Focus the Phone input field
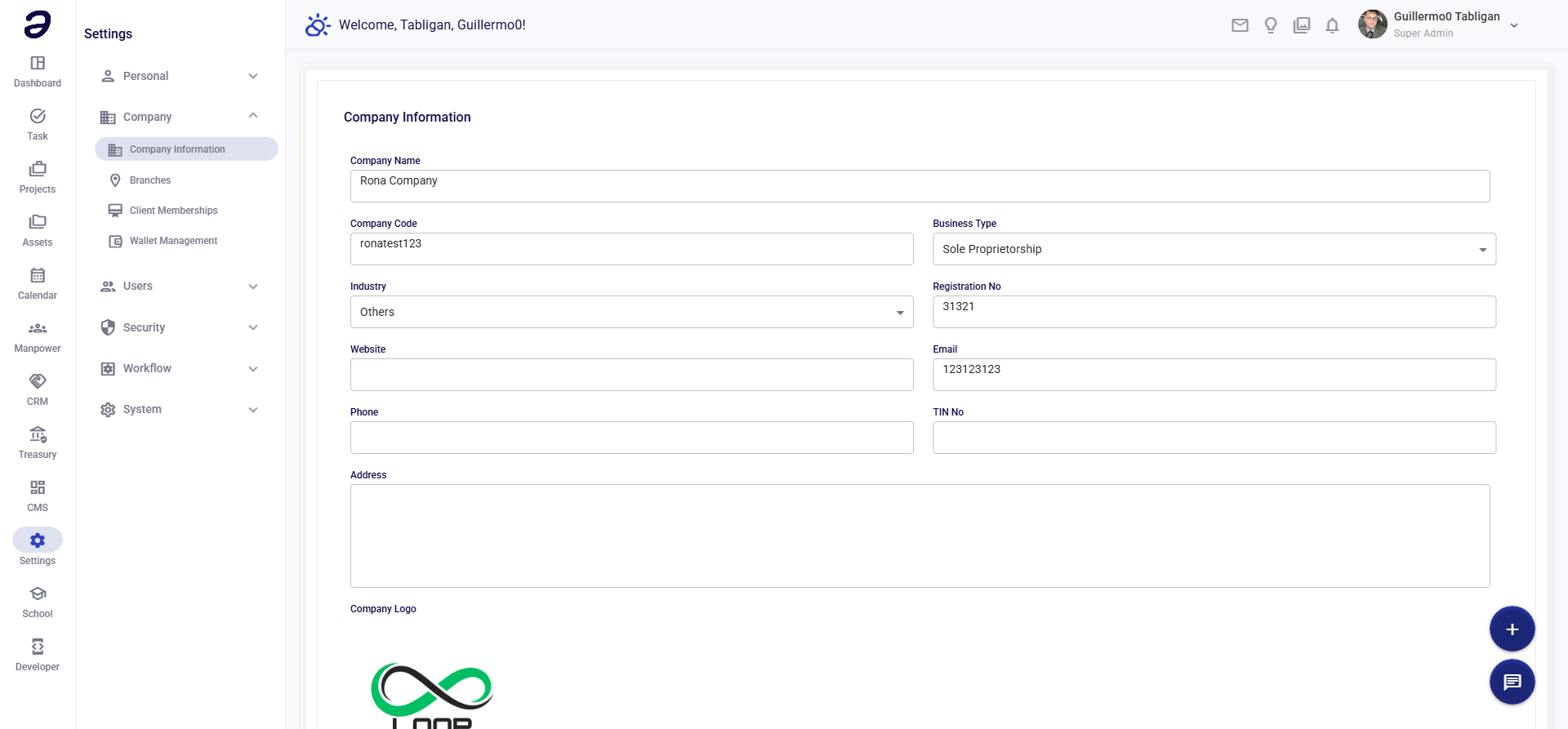The height and width of the screenshot is (729, 1568). point(631,438)
